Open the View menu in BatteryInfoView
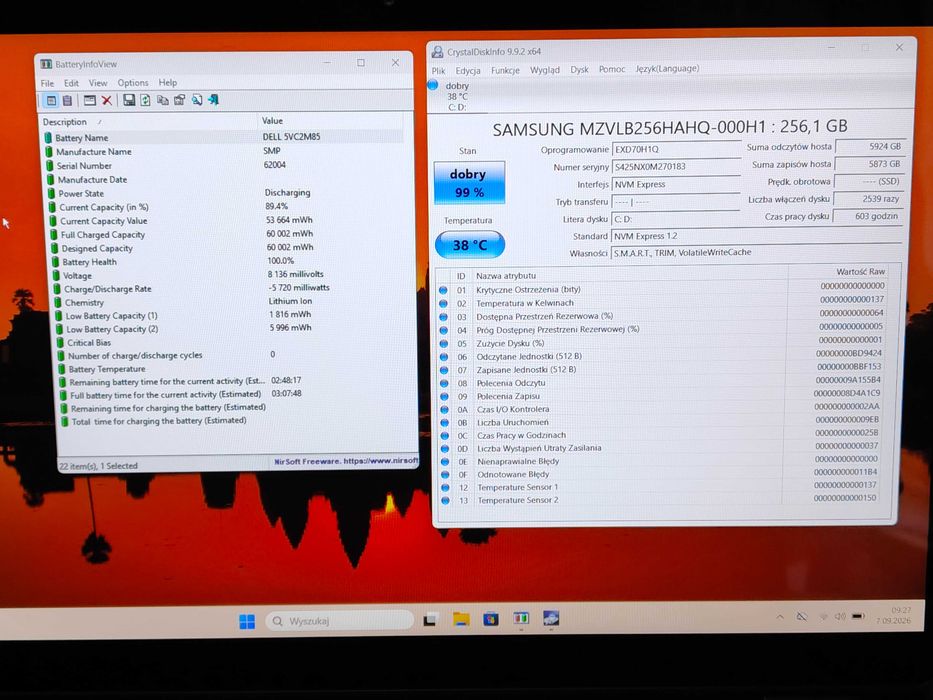 (x=98, y=83)
